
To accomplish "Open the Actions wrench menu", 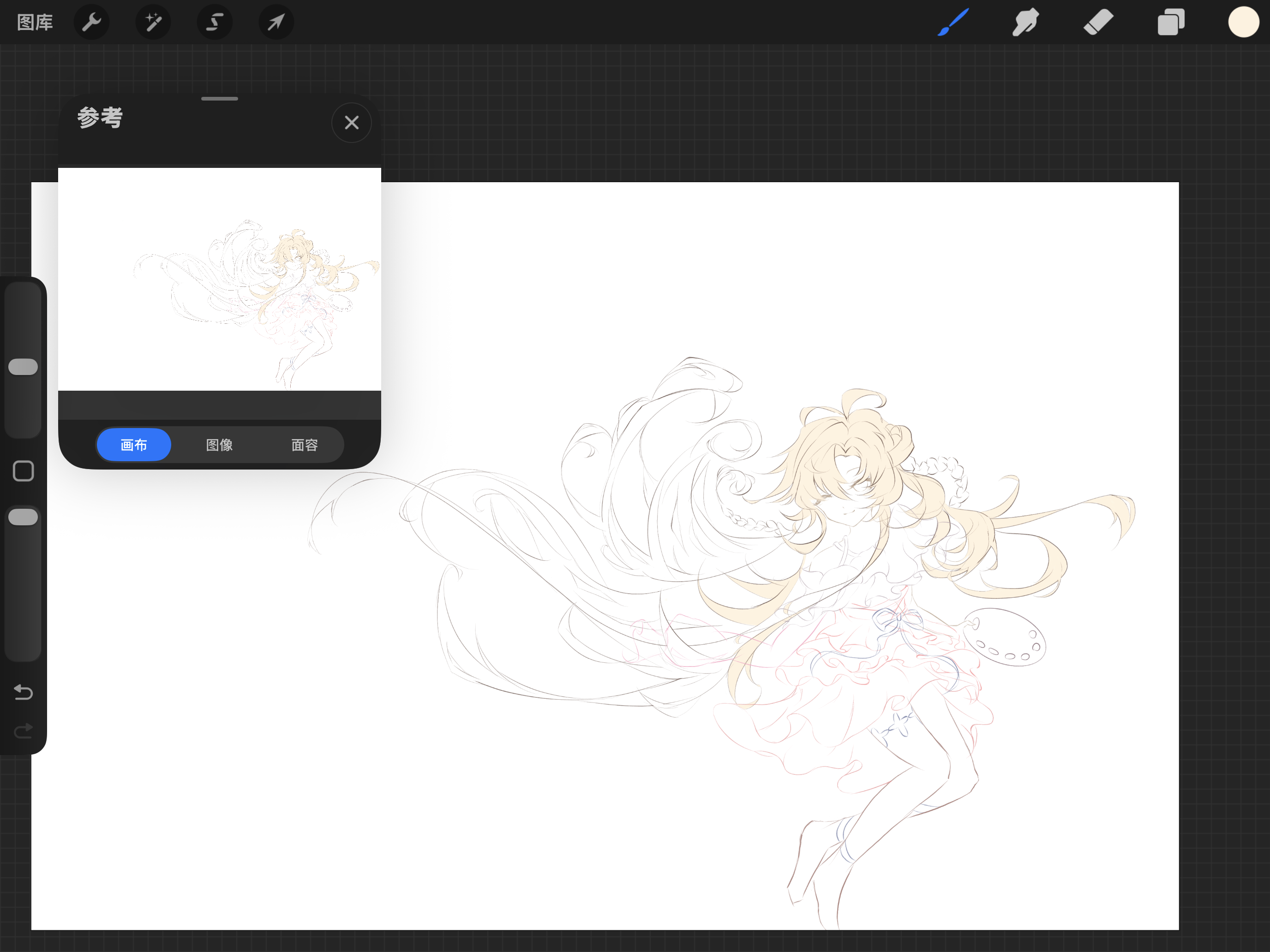I will pyautogui.click(x=91, y=23).
